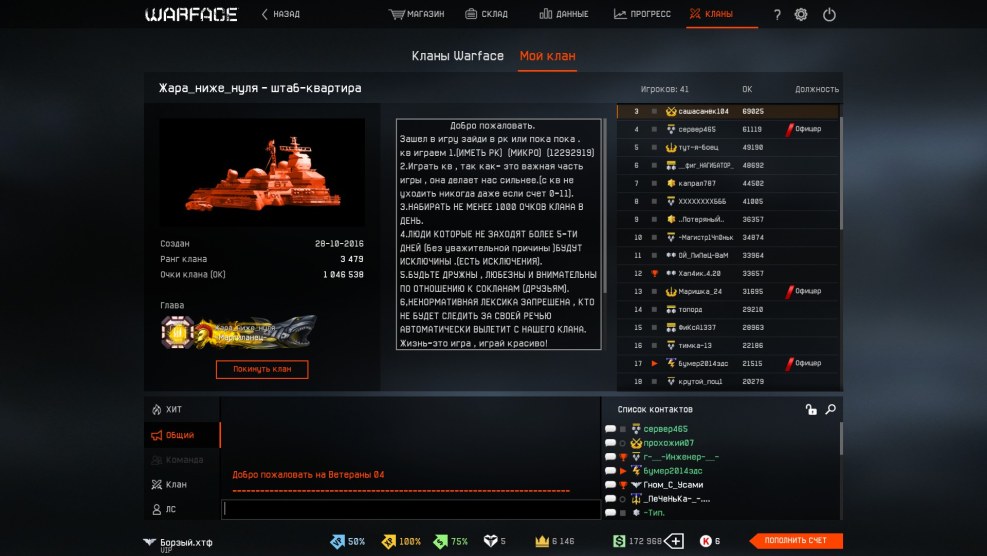This screenshot has height=556, width=987.
Task: Click the contacts list search magnifier
Action: (x=830, y=409)
